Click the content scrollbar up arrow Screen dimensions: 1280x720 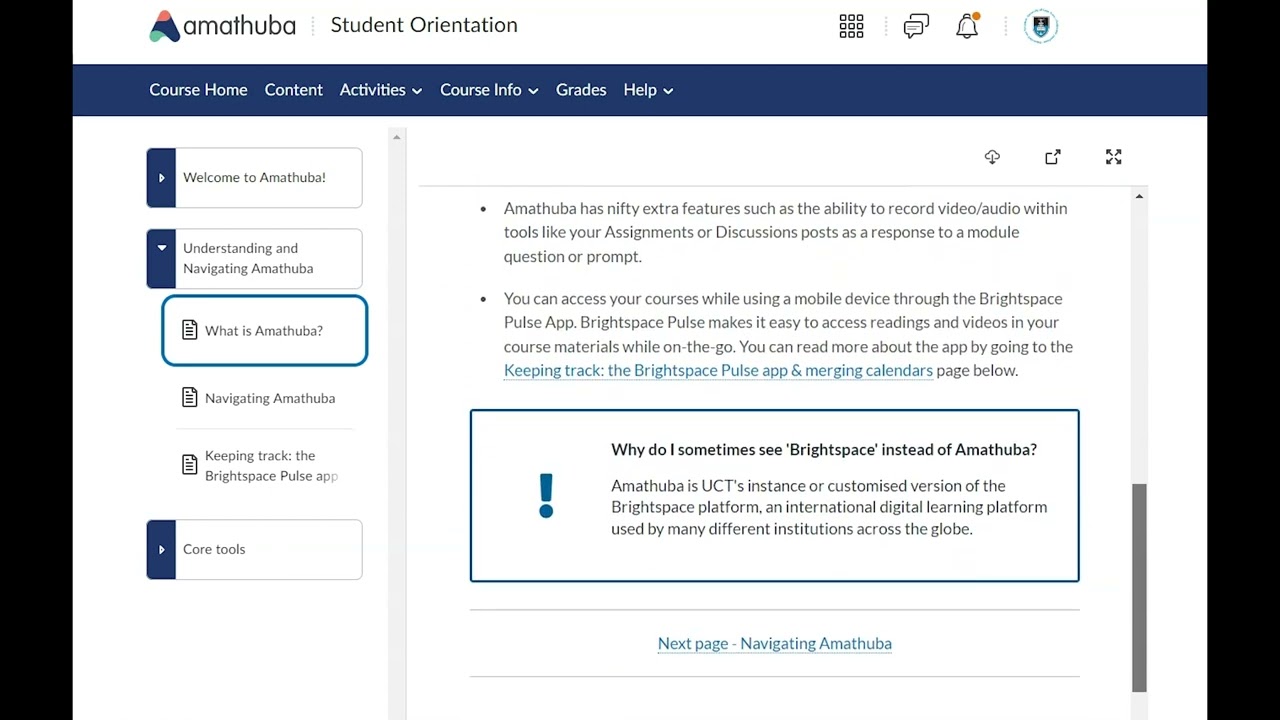click(x=1139, y=196)
